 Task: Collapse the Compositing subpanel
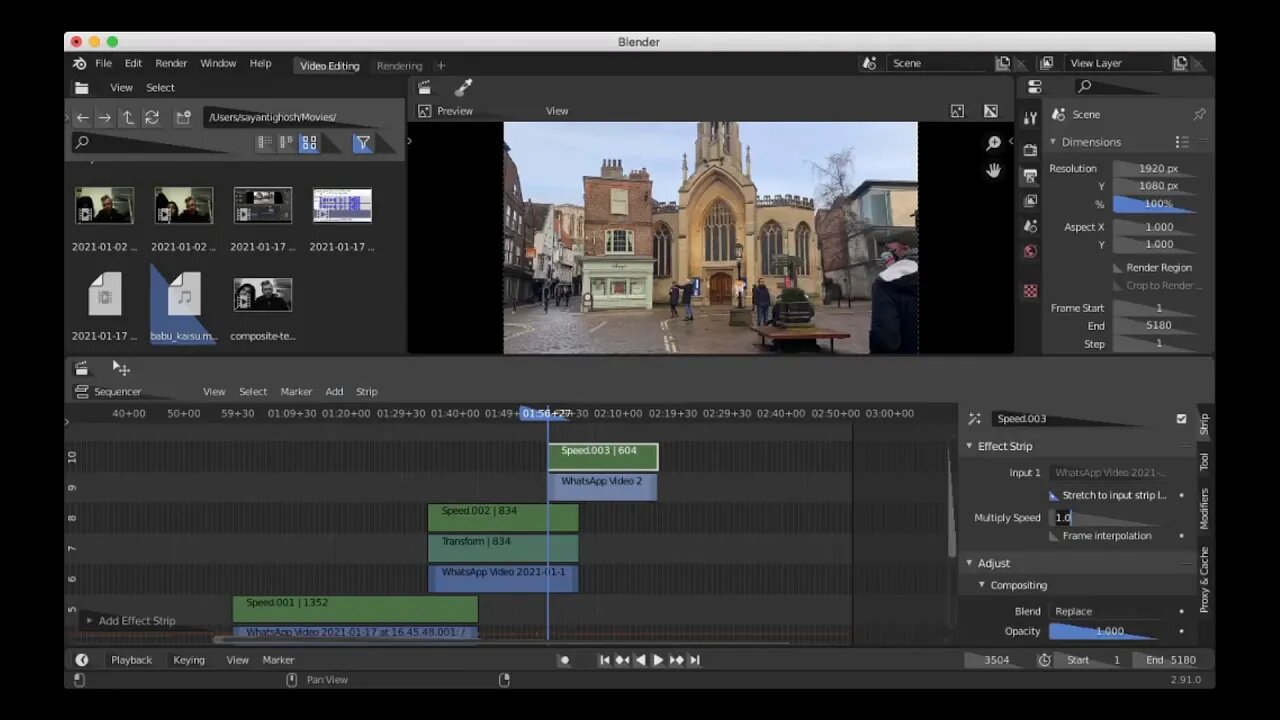coord(982,585)
